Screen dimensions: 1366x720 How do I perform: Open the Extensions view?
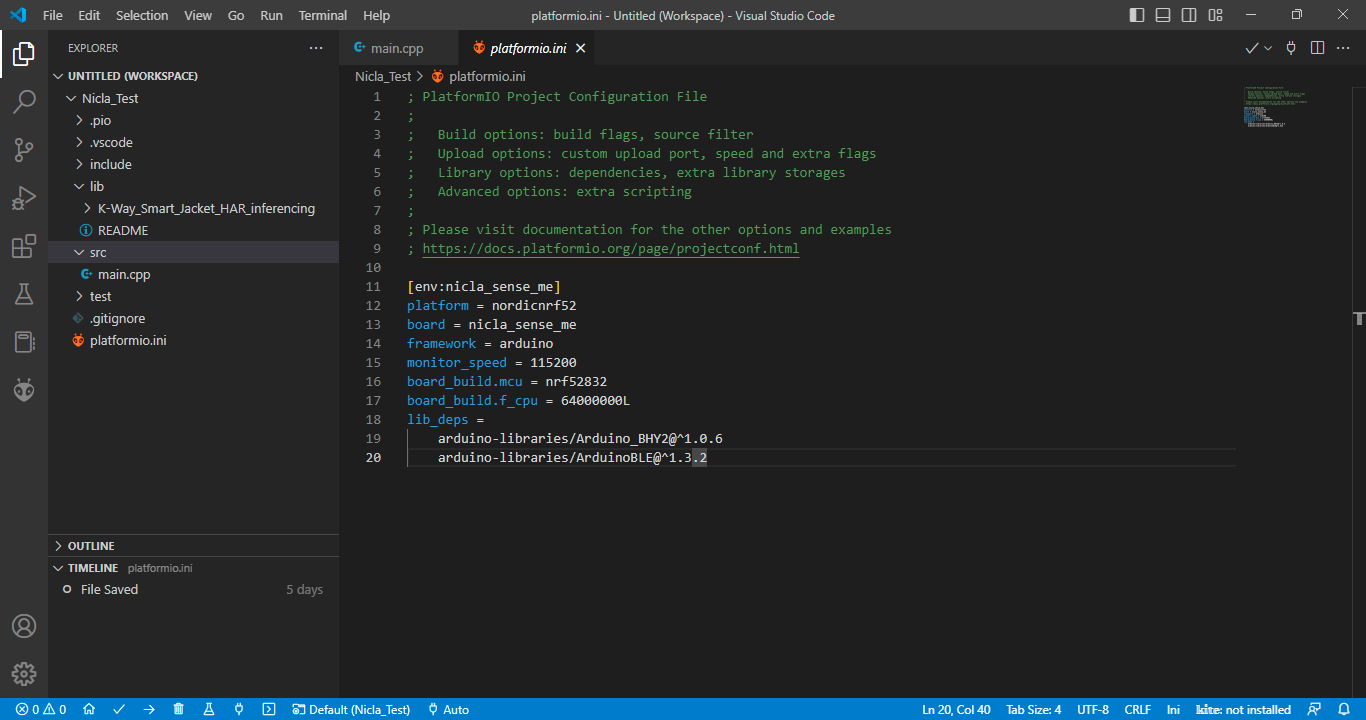tap(24, 247)
